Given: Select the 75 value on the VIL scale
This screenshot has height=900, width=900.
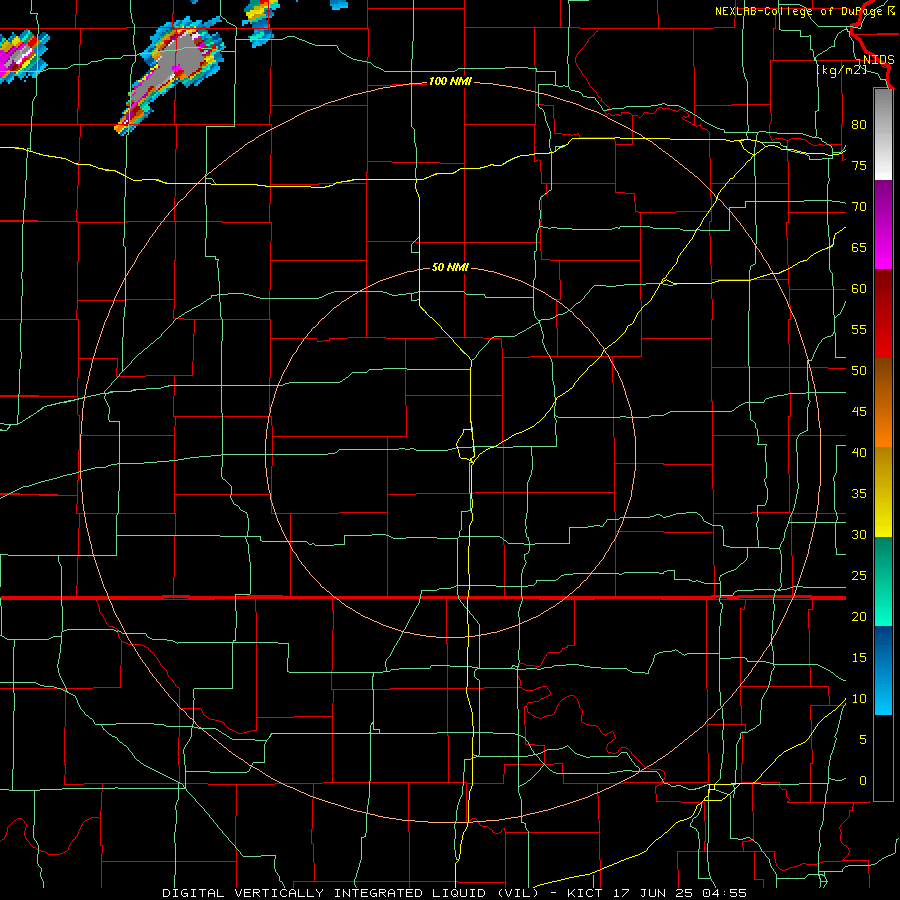Looking at the screenshot, I should (859, 165).
